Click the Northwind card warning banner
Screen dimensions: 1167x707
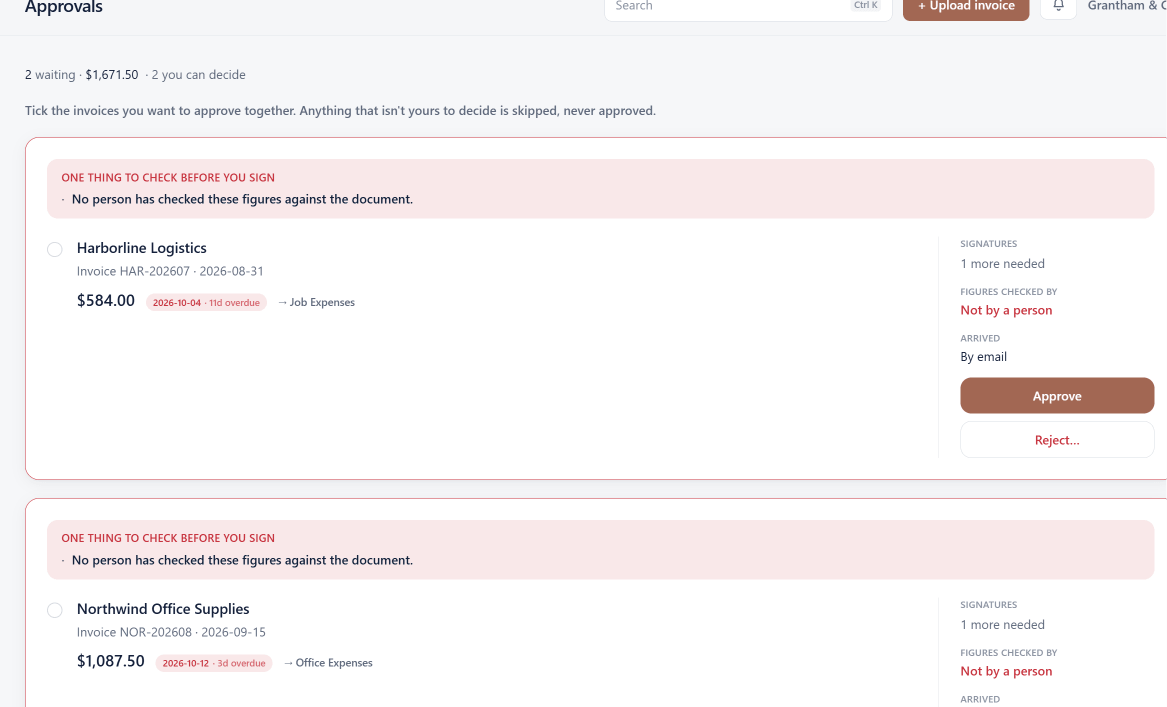click(x=601, y=549)
